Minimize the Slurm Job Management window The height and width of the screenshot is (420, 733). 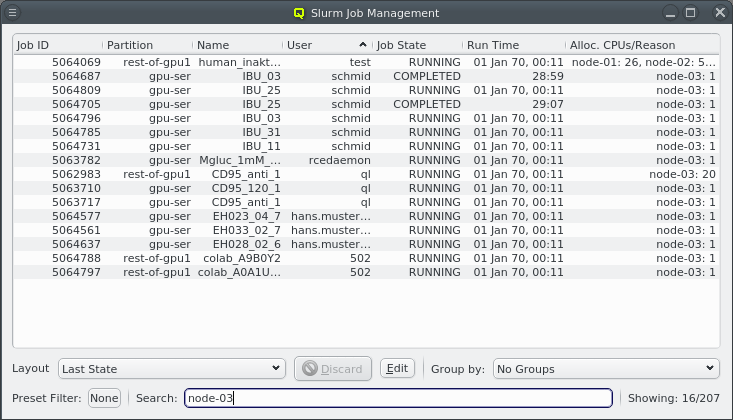tap(670, 13)
